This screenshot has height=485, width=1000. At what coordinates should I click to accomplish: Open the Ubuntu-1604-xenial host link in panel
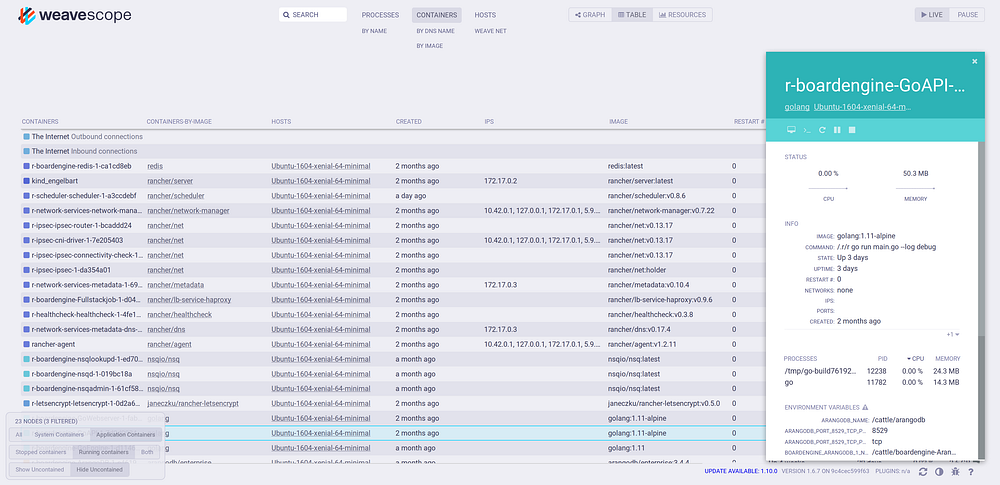point(863,107)
